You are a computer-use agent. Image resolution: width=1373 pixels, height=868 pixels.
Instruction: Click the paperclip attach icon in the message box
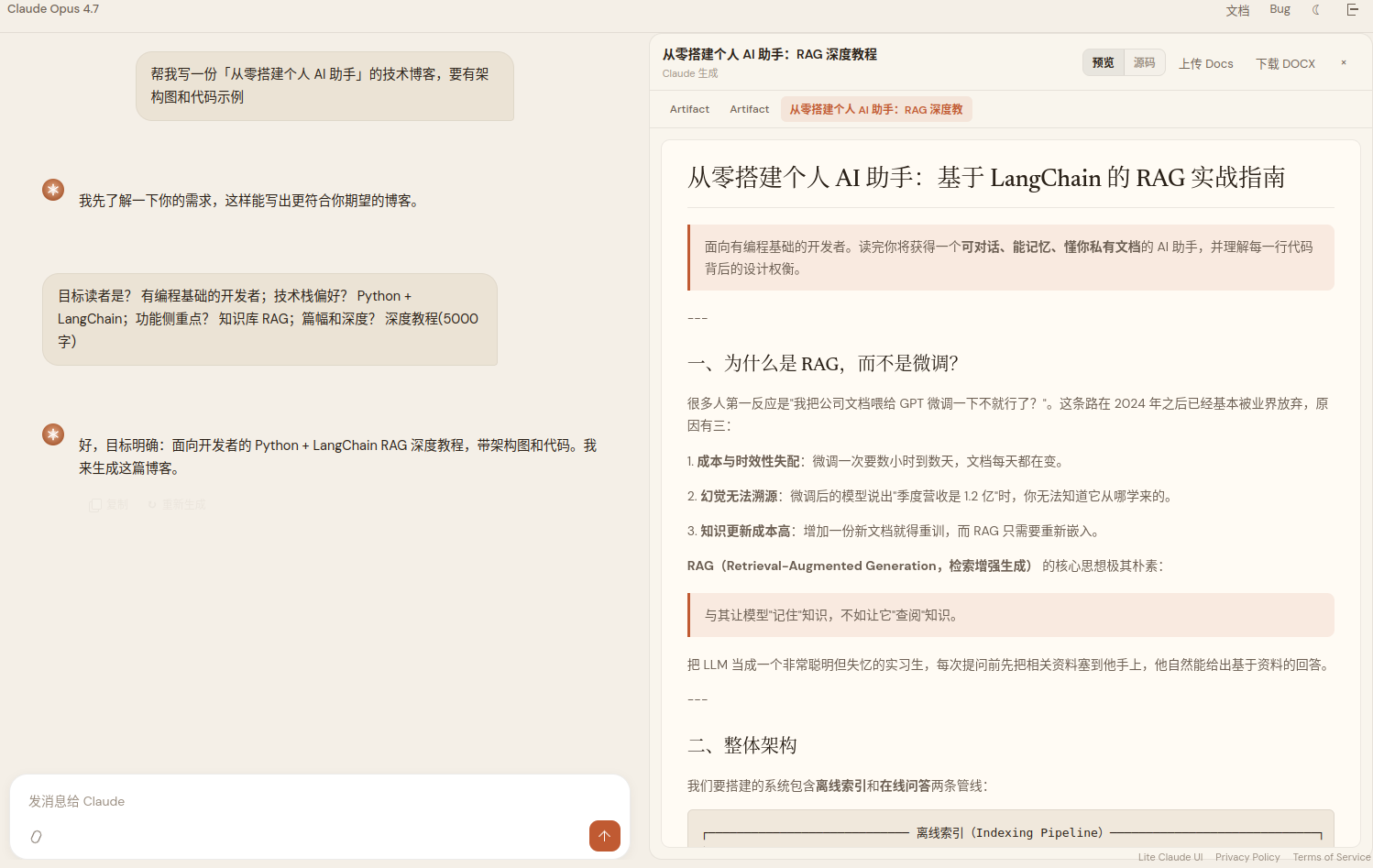point(36,836)
